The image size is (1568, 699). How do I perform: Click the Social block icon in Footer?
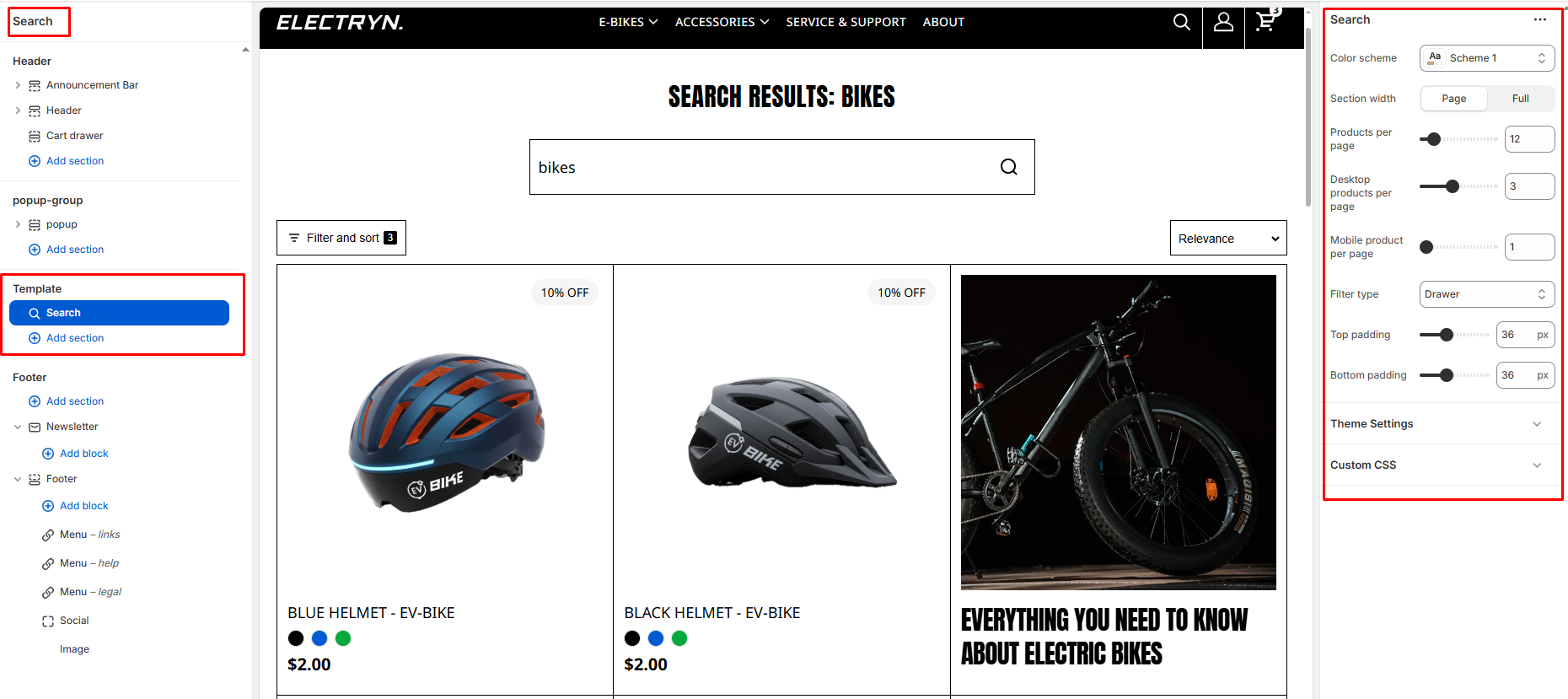pos(48,621)
